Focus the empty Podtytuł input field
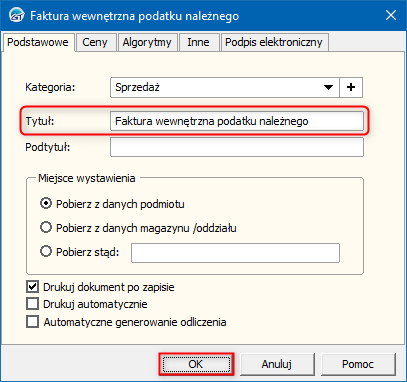This screenshot has width=407, height=382. pyautogui.click(x=237, y=147)
